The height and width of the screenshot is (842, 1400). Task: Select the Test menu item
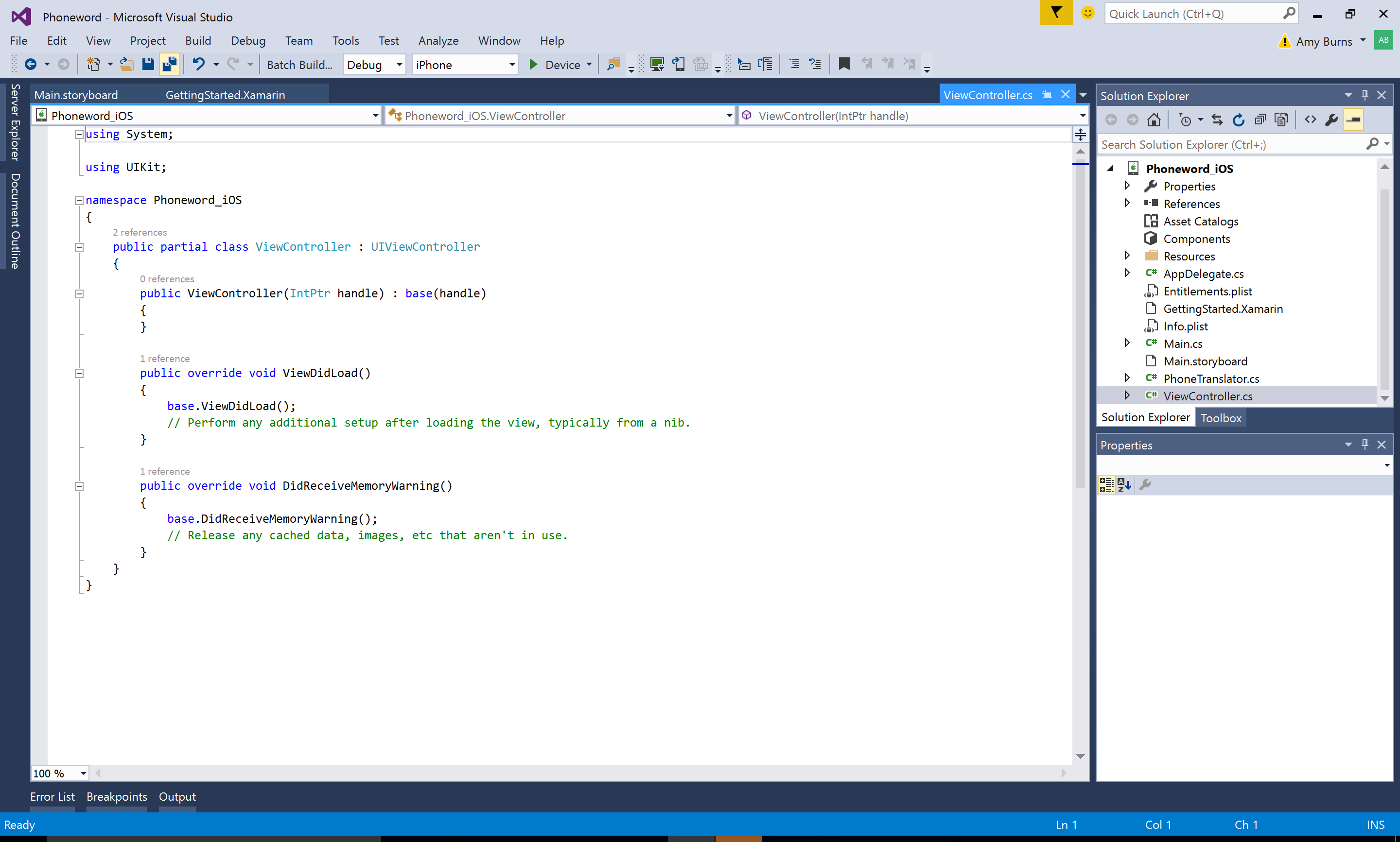tap(388, 40)
